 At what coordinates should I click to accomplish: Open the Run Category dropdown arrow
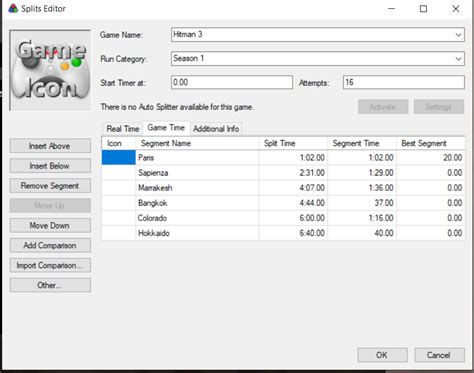pyautogui.click(x=458, y=59)
